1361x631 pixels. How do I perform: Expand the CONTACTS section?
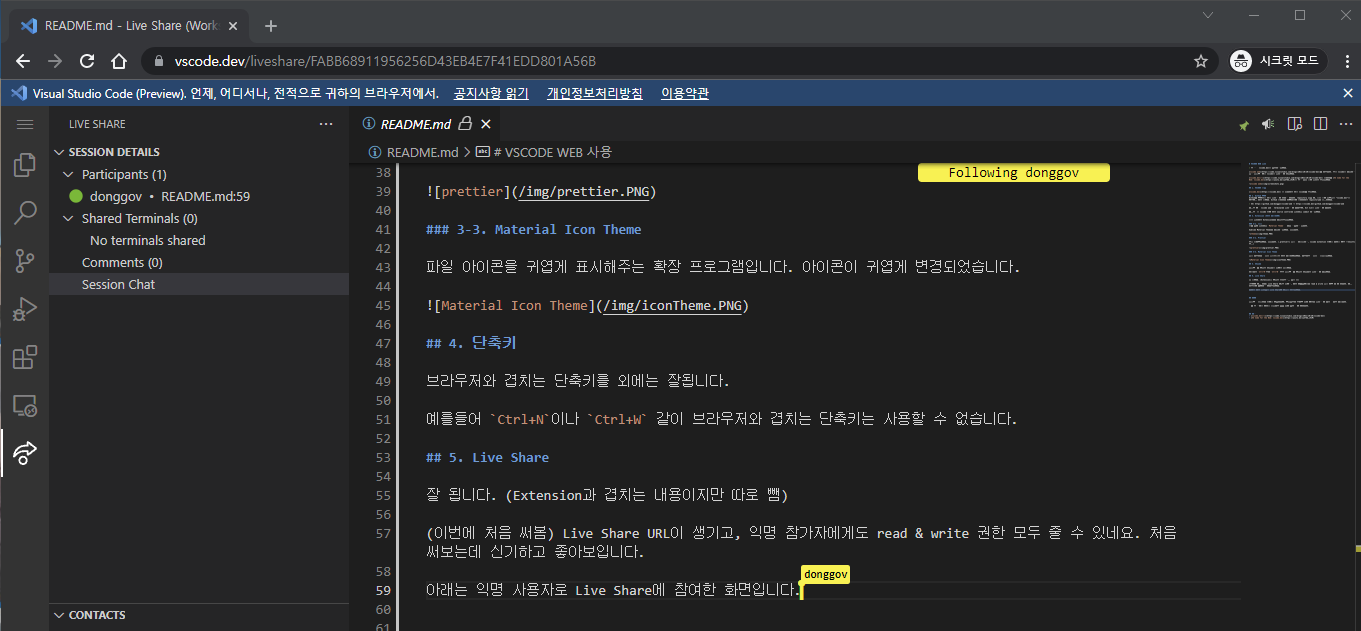pyautogui.click(x=58, y=615)
